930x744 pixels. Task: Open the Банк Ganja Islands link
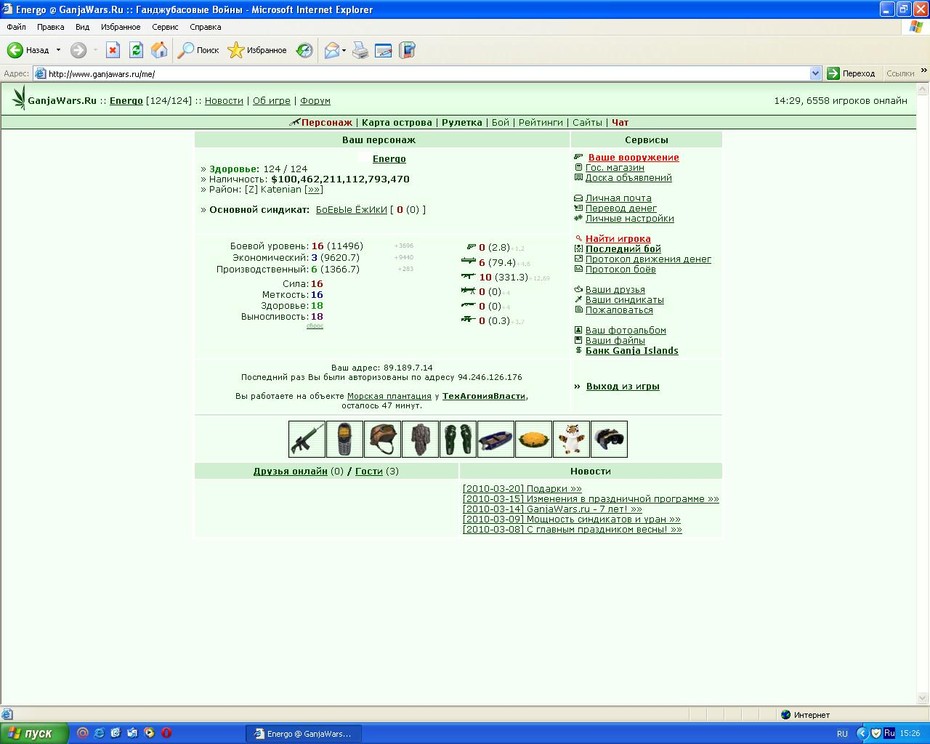tap(632, 351)
